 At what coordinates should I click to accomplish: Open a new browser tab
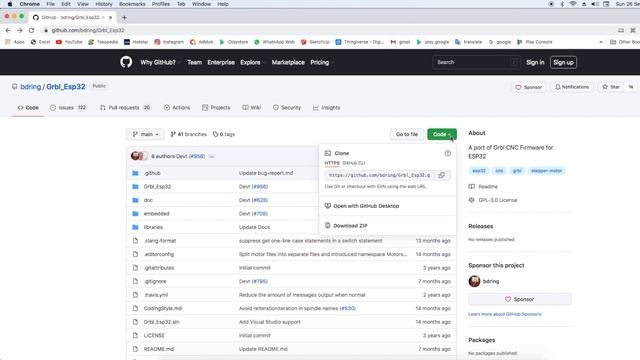(124, 18)
